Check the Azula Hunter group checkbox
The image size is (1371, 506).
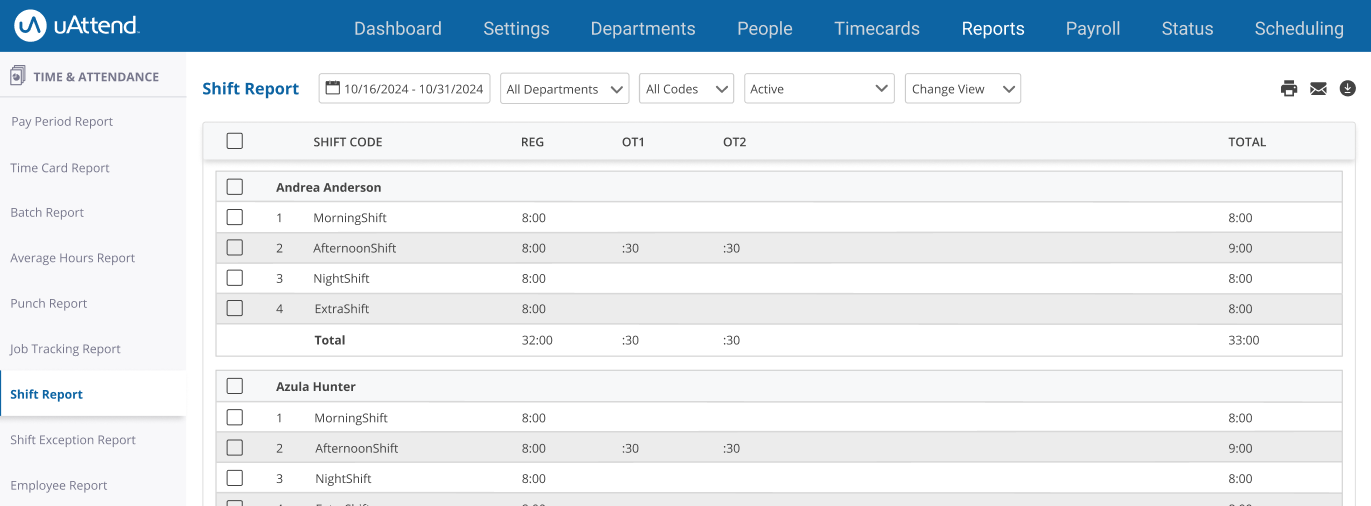[235, 386]
